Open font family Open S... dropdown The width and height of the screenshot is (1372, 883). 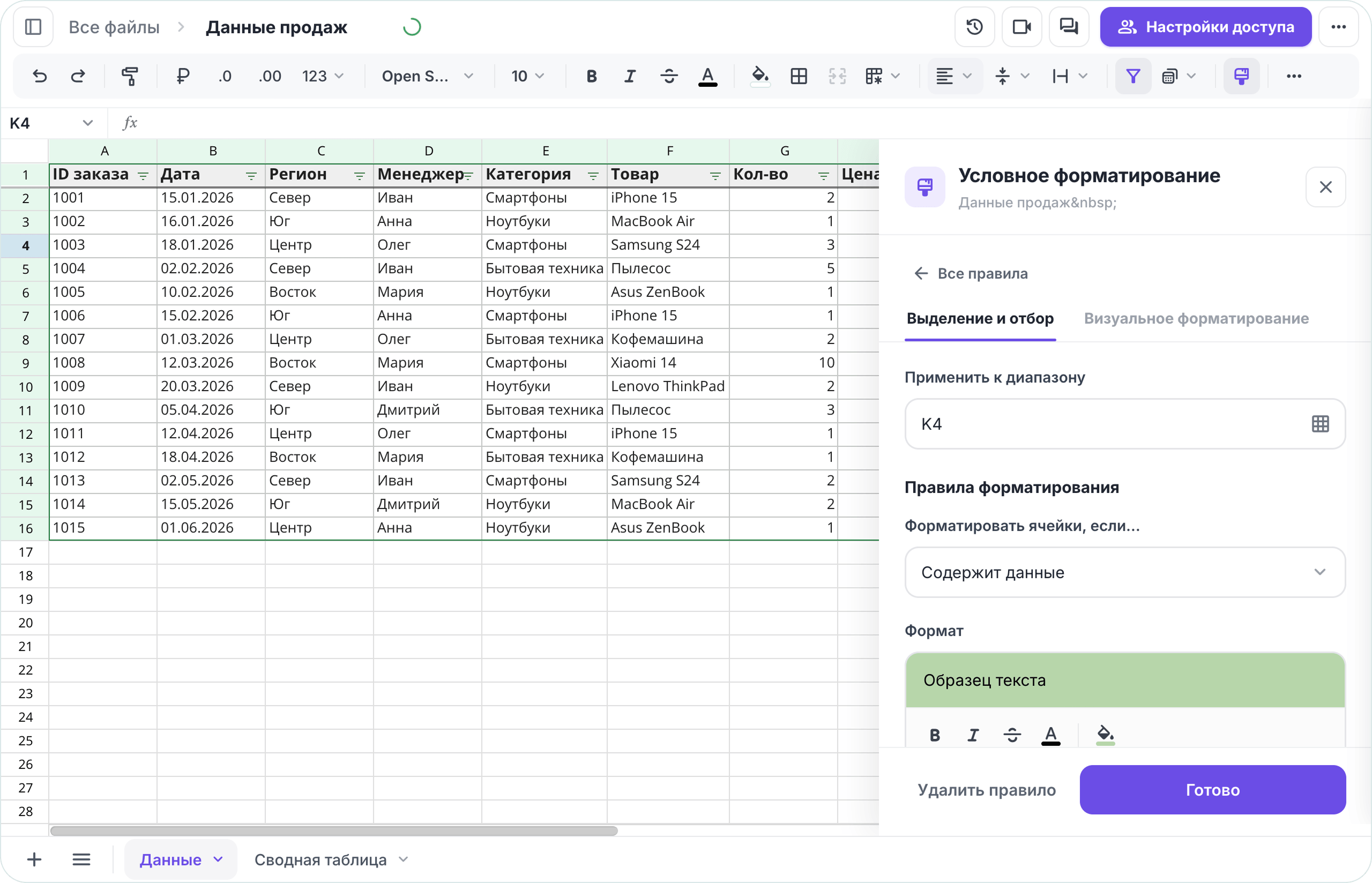click(x=427, y=76)
